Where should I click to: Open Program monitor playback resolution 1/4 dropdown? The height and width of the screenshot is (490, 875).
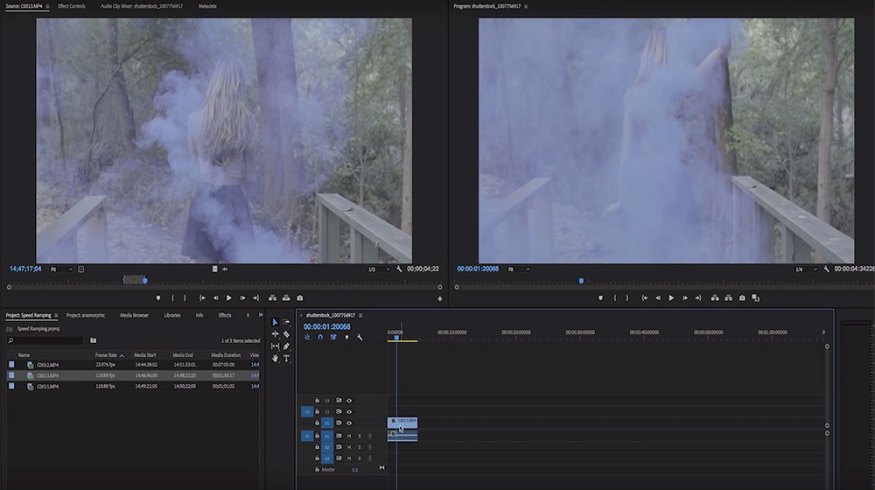[x=799, y=269]
